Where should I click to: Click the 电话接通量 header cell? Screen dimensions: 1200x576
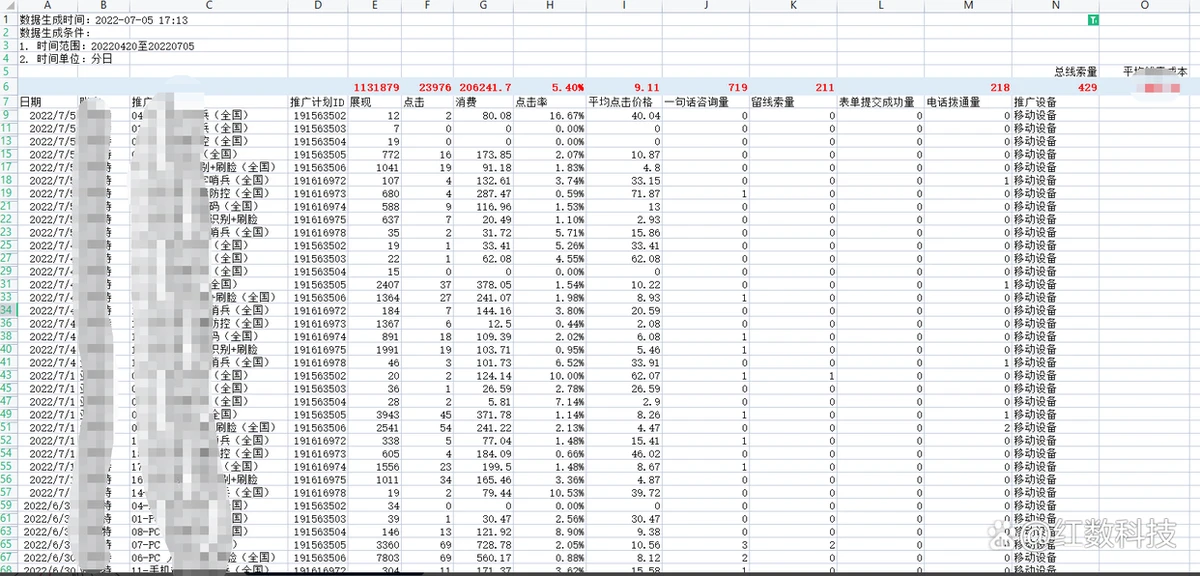pos(952,102)
